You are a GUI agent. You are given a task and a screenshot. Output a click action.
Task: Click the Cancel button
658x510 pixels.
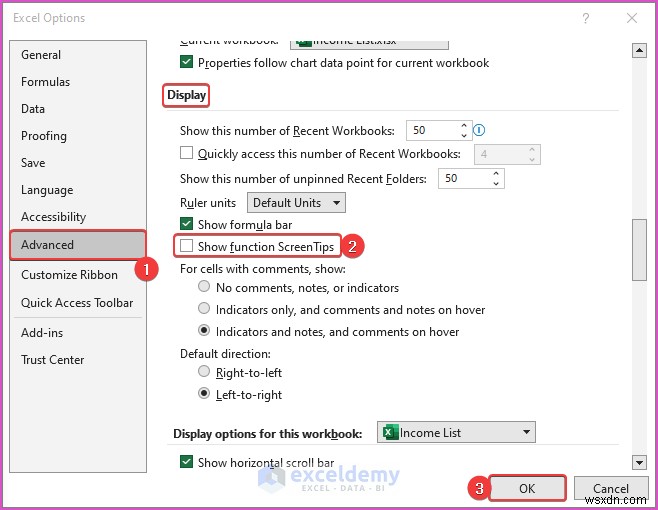click(x=611, y=488)
